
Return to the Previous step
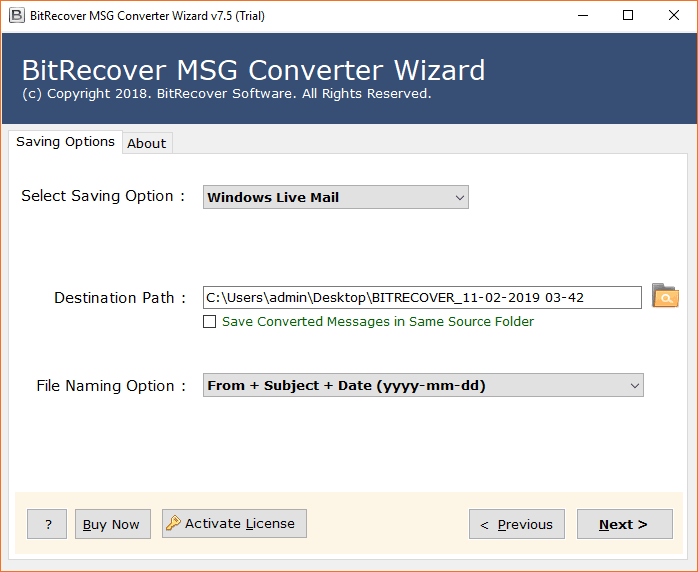pos(517,524)
